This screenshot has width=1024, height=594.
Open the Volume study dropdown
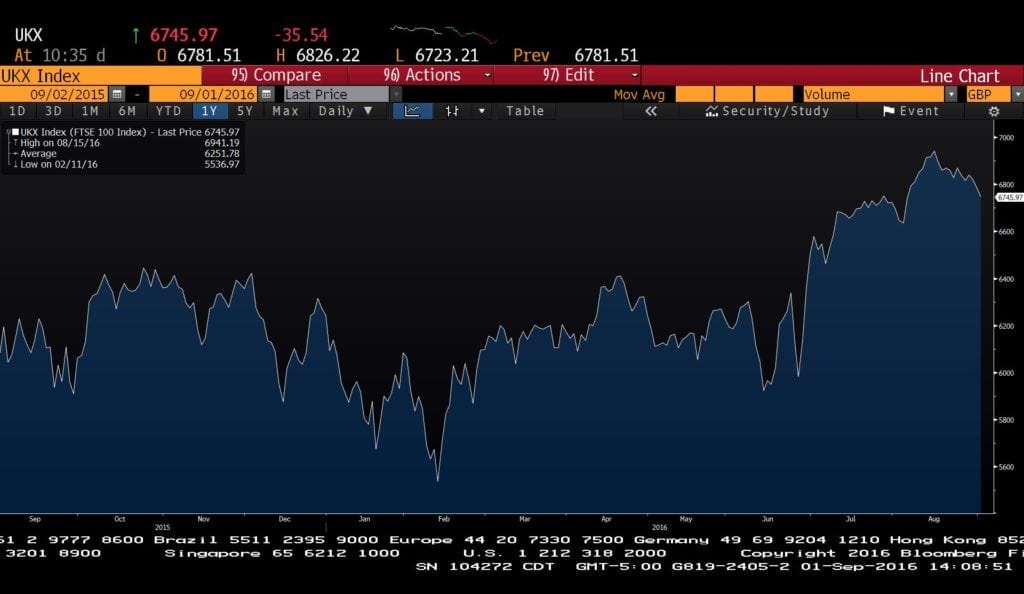point(951,94)
